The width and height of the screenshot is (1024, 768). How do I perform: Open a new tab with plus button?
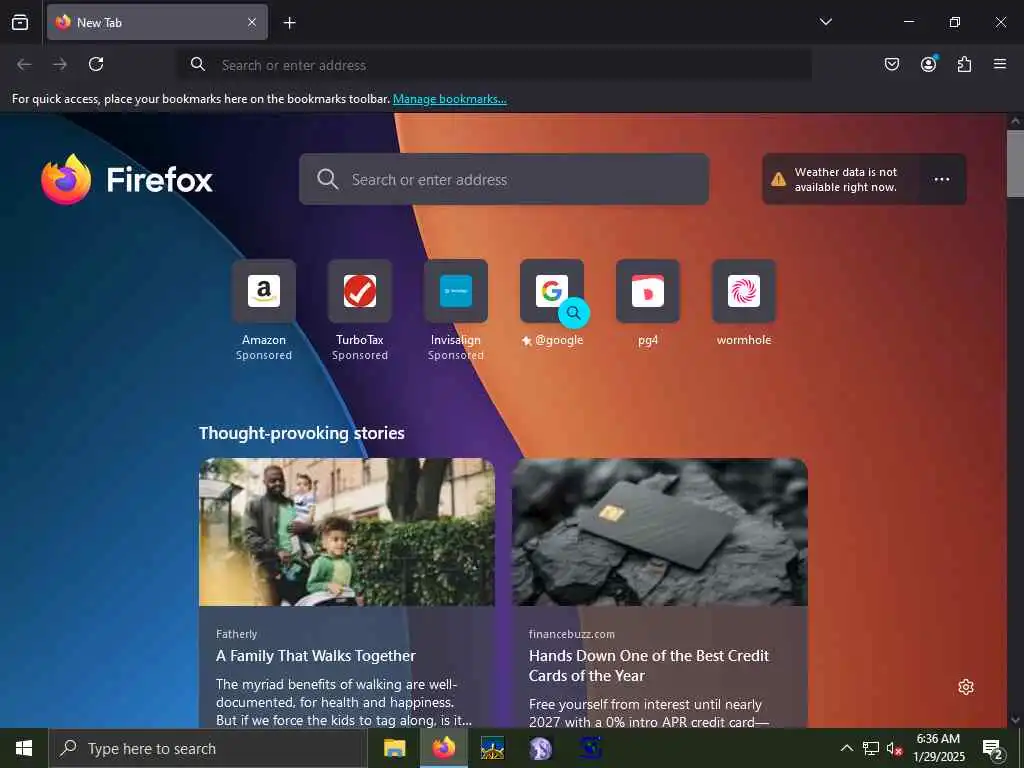pos(289,23)
